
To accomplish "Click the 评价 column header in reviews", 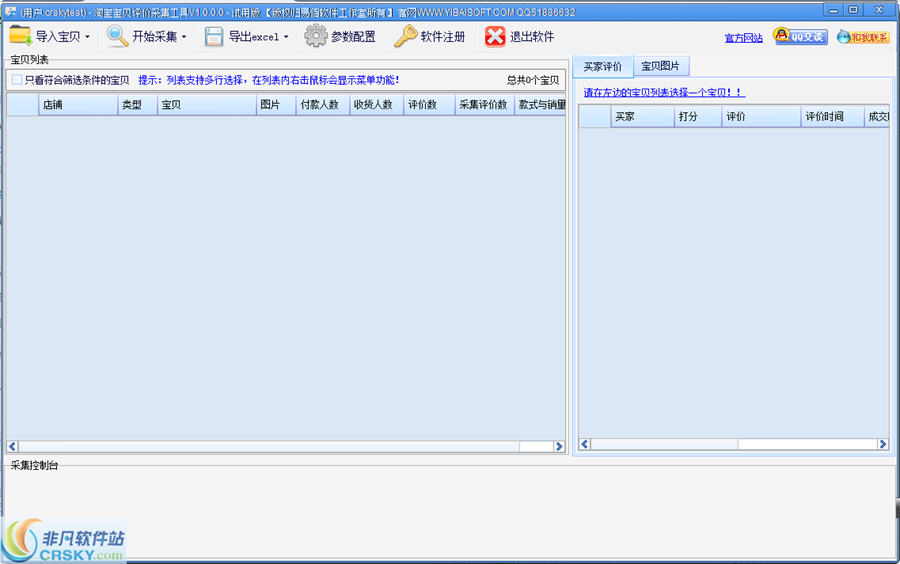I will click(761, 116).
